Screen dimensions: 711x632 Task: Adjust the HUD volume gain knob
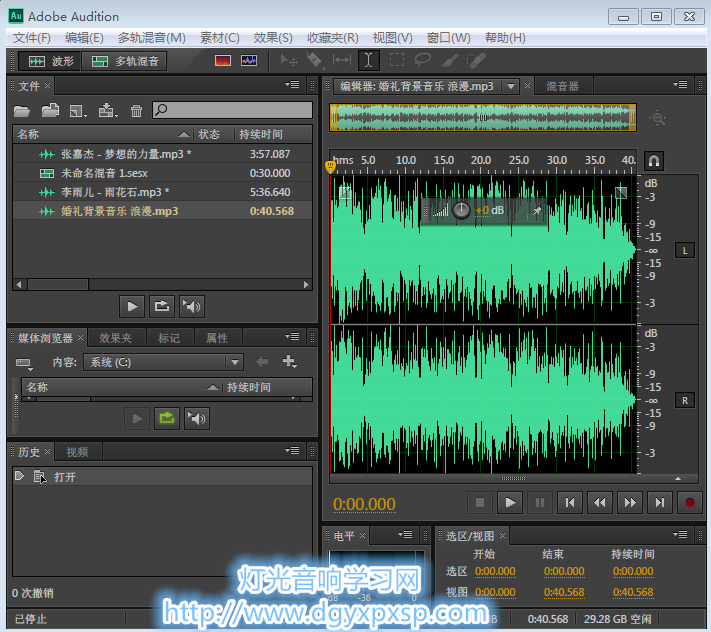pyautogui.click(x=461, y=210)
